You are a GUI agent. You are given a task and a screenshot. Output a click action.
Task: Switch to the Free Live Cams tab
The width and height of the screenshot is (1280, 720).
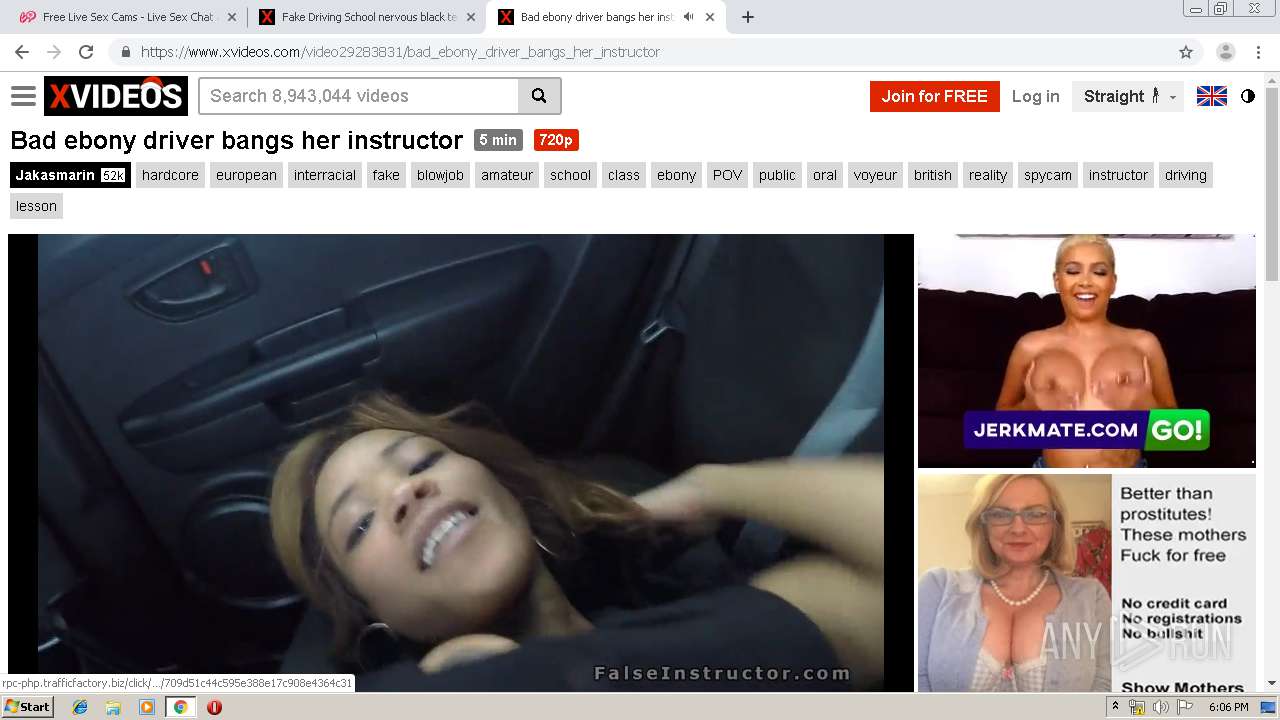tap(127, 17)
